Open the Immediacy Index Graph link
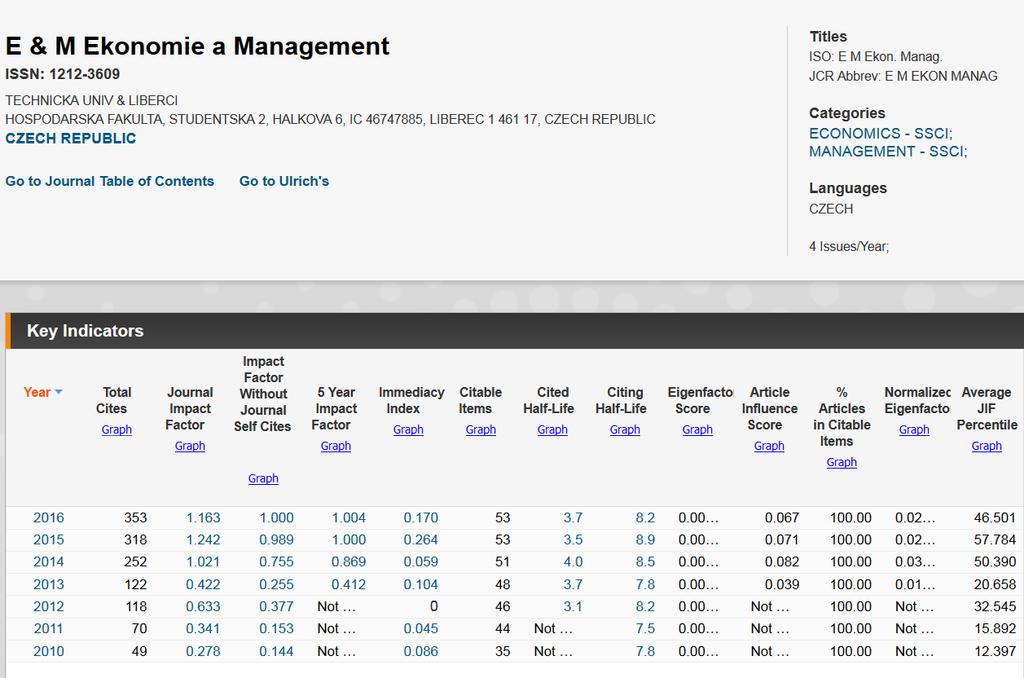Screen dimensions: 1024x678 tap(408, 429)
